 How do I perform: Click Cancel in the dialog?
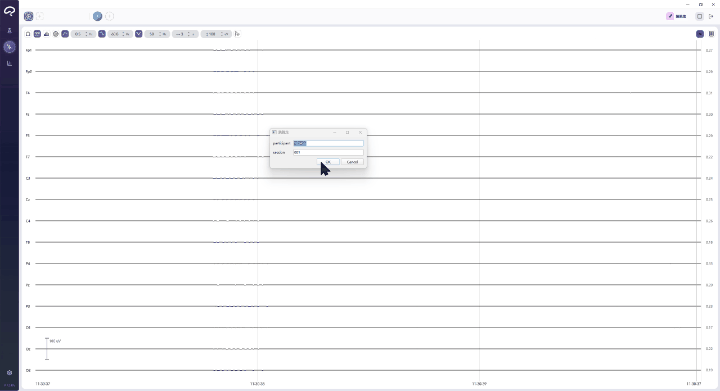click(352, 162)
